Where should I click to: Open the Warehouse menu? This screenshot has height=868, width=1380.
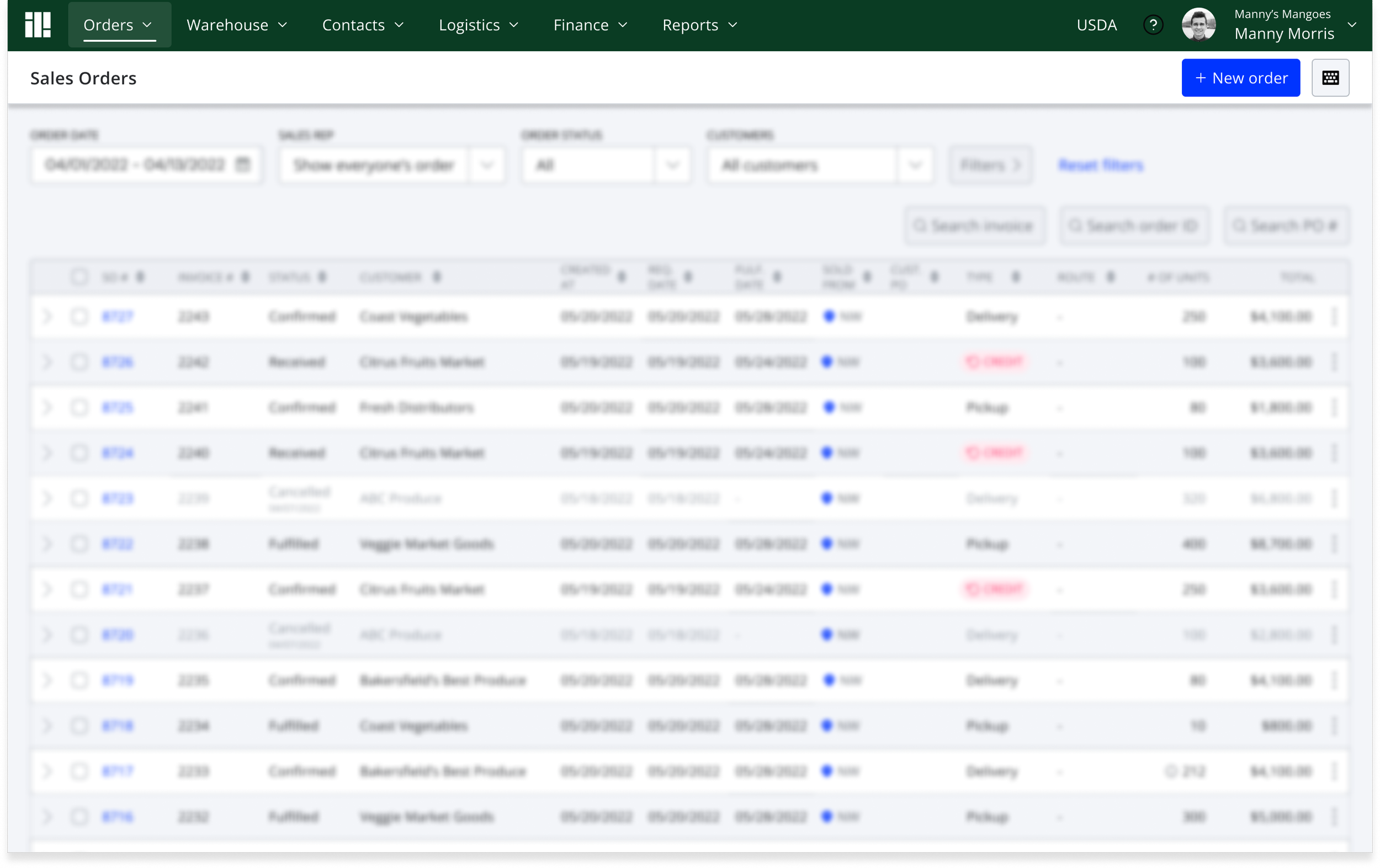(237, 25)
